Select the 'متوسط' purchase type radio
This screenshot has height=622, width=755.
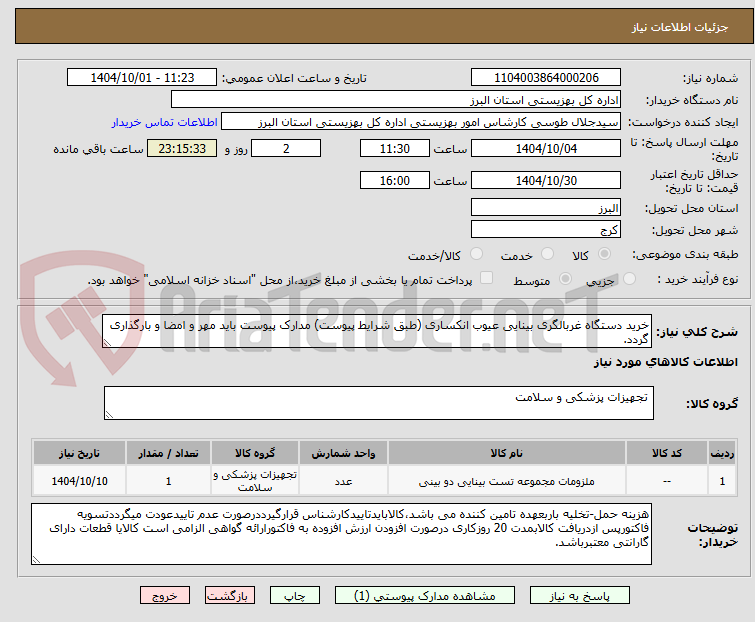(x=565, y=279)
